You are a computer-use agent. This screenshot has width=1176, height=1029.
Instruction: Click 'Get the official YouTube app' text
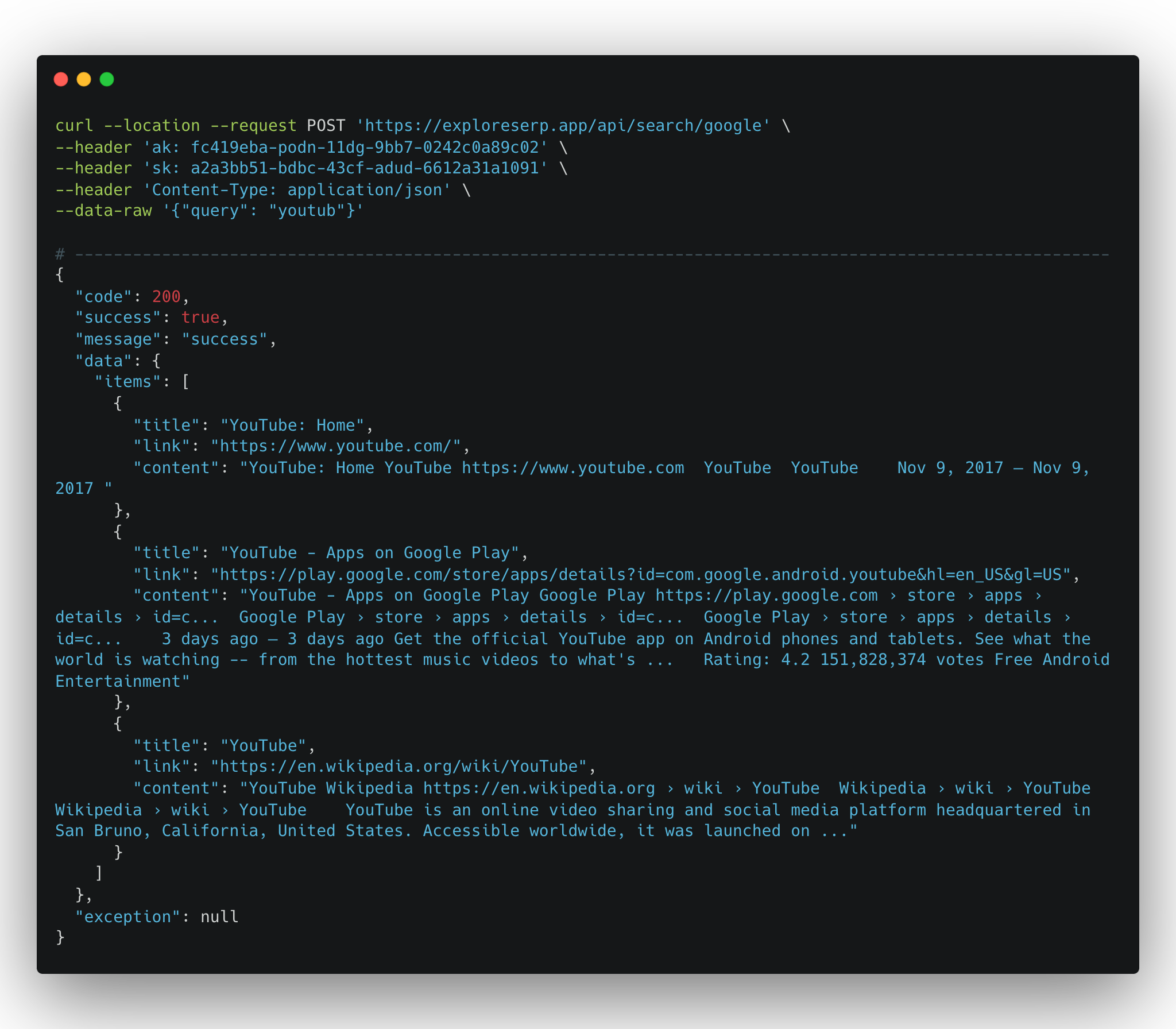click(529, 639)
